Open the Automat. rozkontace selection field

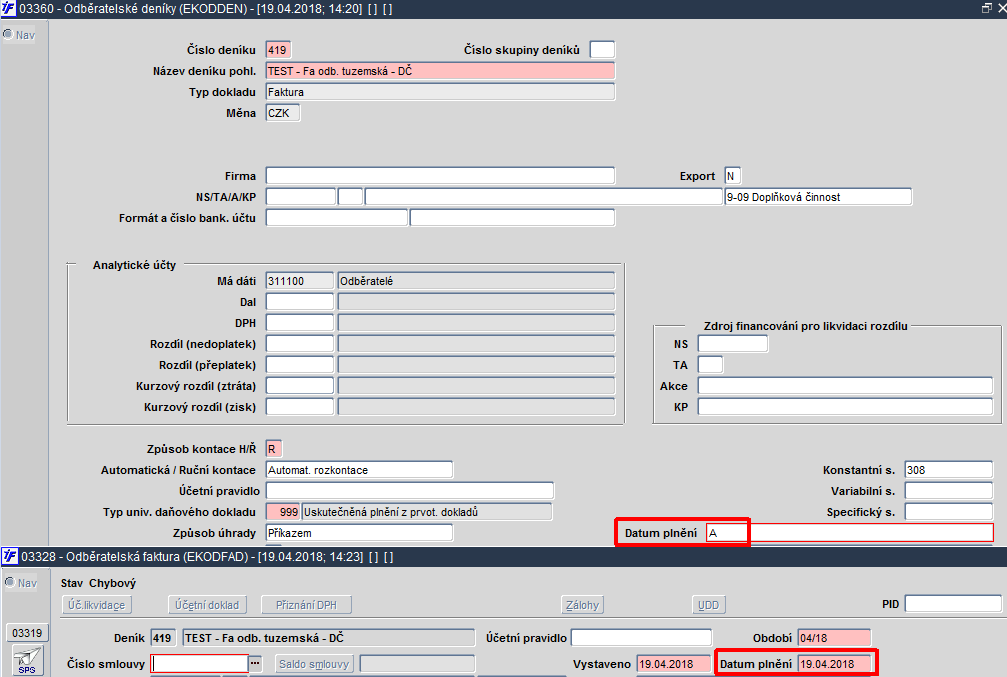click(x=359, y=470)
